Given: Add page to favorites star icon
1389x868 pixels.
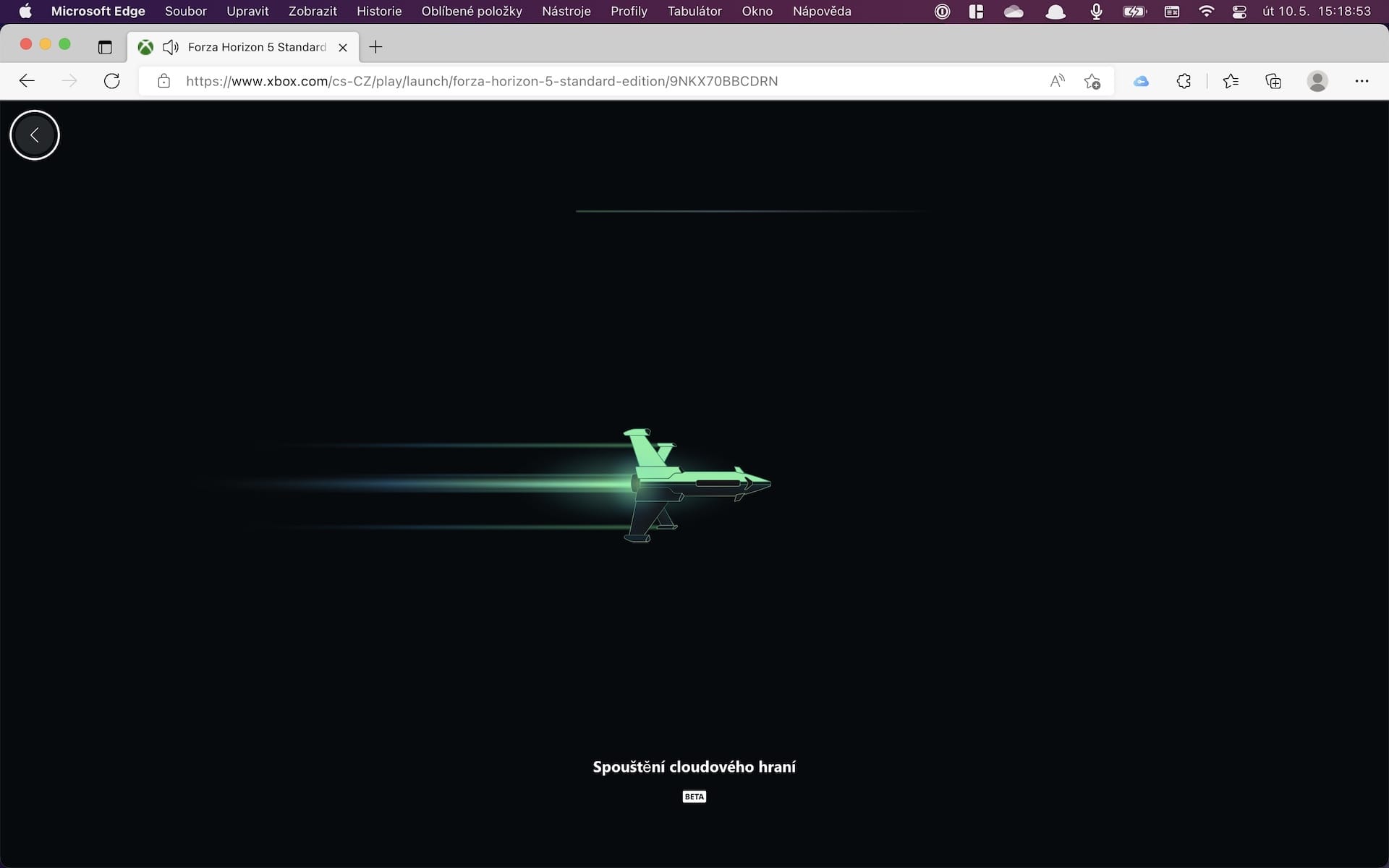Looking at the screenshot, I should 1092,81.
